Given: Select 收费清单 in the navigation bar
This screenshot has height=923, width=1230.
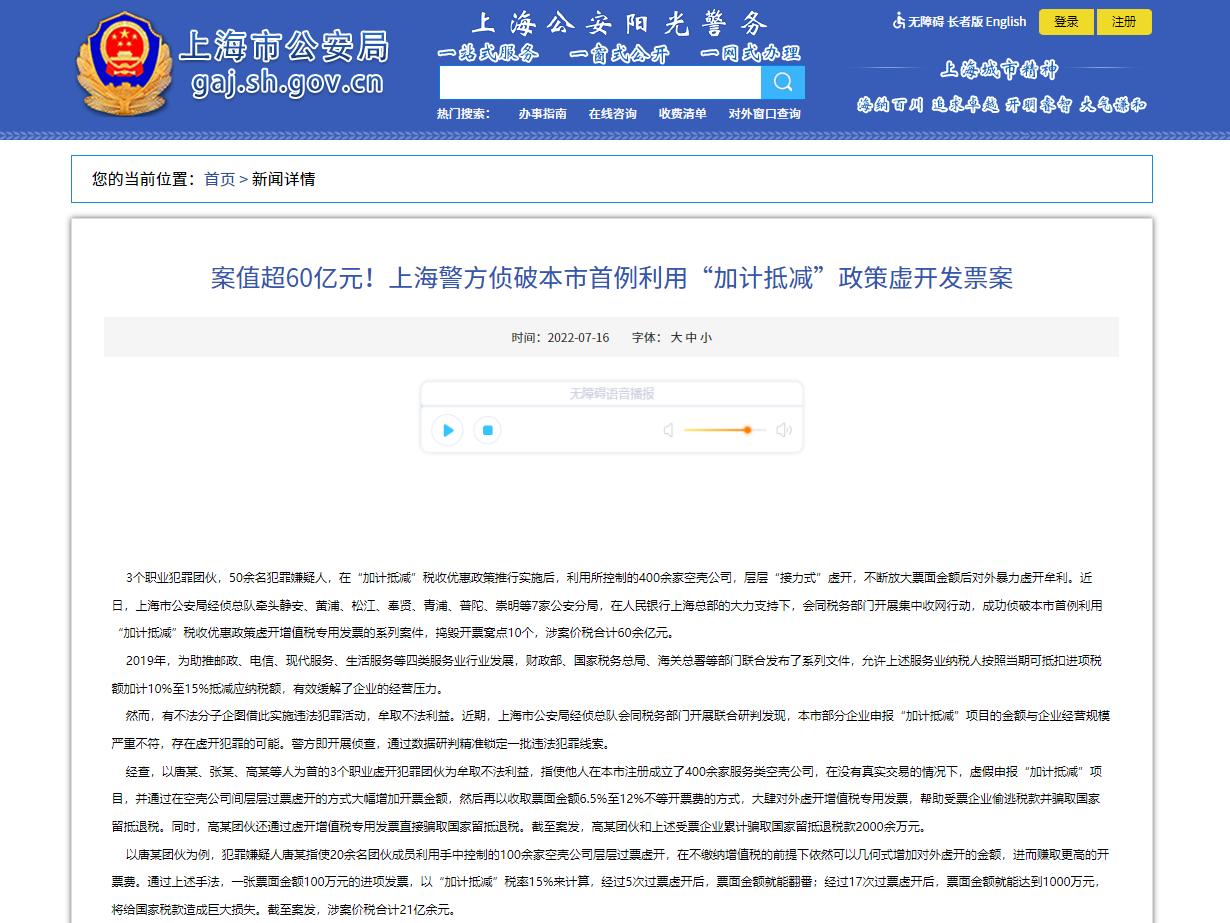Looking at the screenshot, I should [x=684, y=113].
